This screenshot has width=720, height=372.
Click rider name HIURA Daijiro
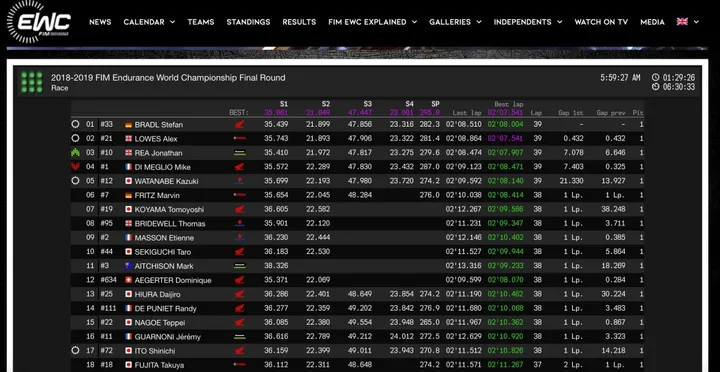[158, 294]
